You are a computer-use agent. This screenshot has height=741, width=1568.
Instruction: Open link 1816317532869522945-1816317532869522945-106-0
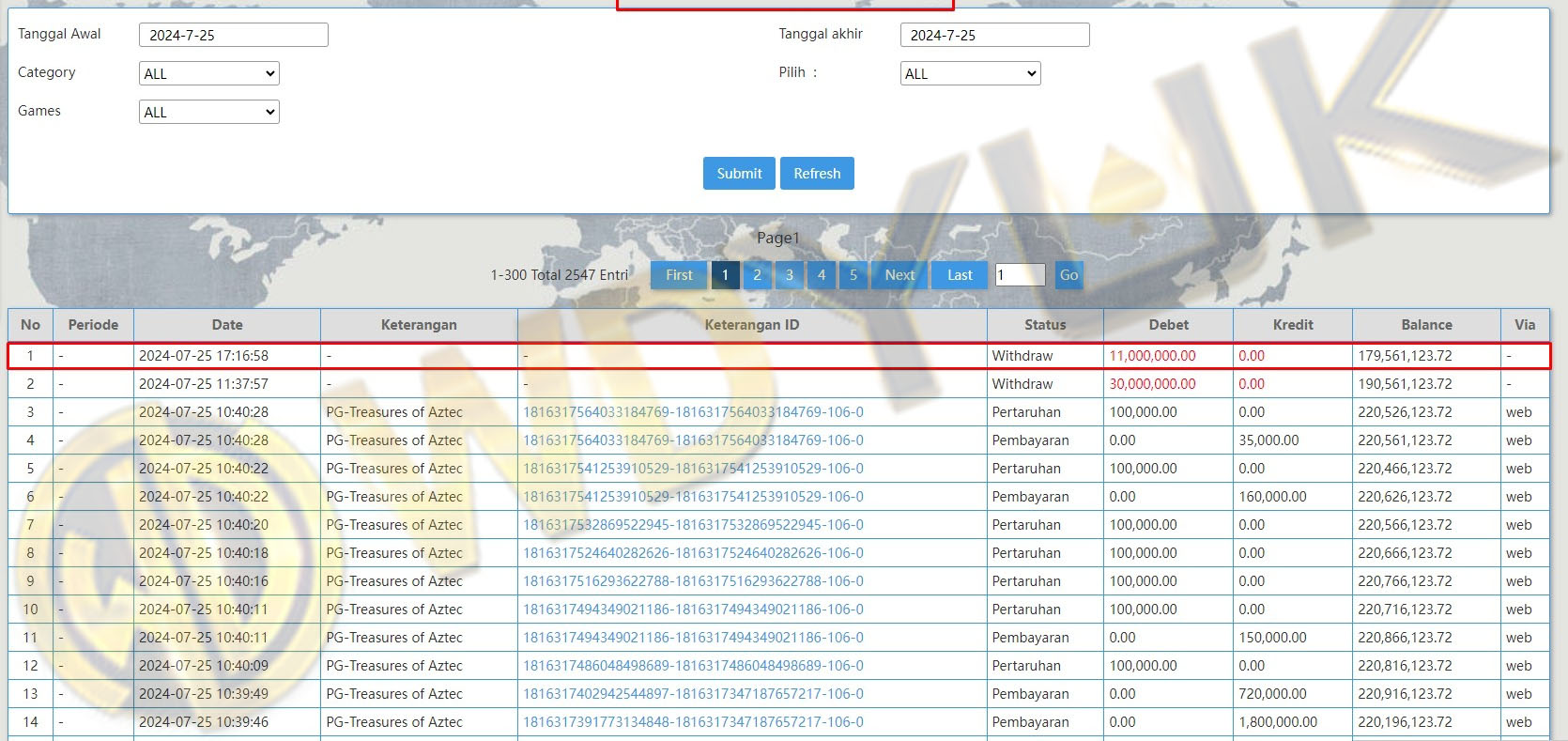[693, 525]
